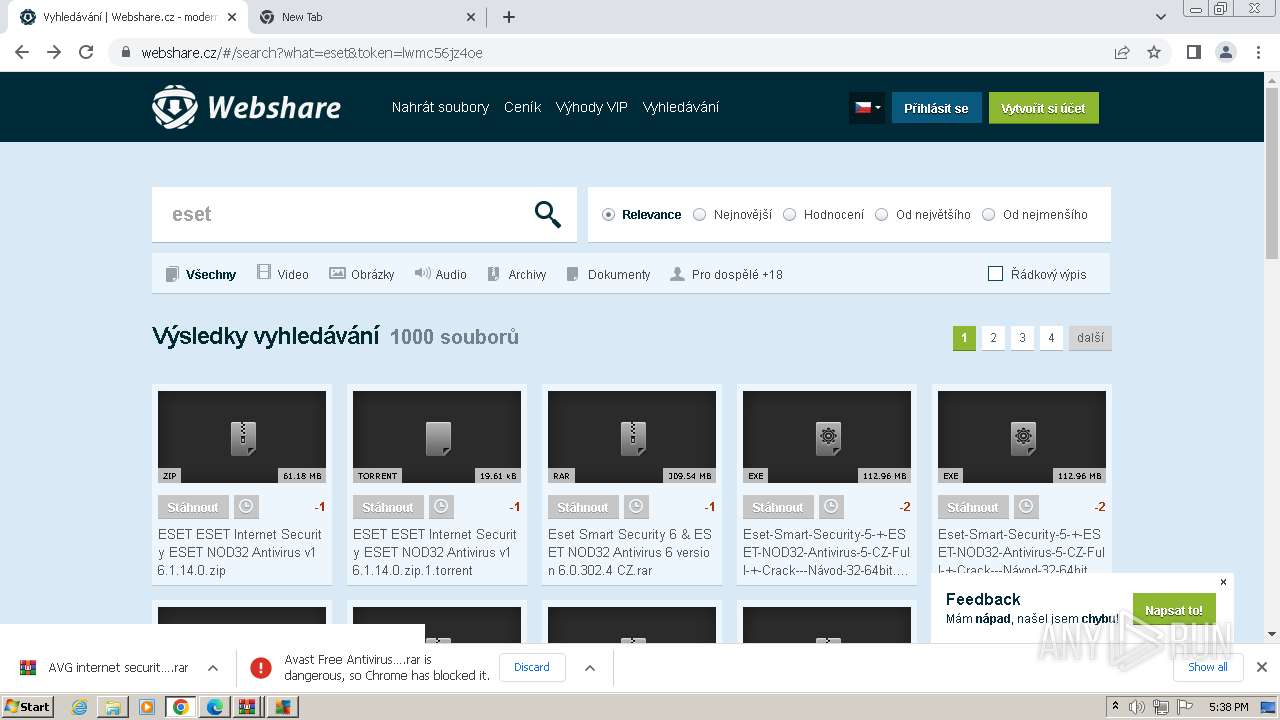Filter results by Audio
The width and height of the screenshot is (1280, 720).
coord(441,274)
